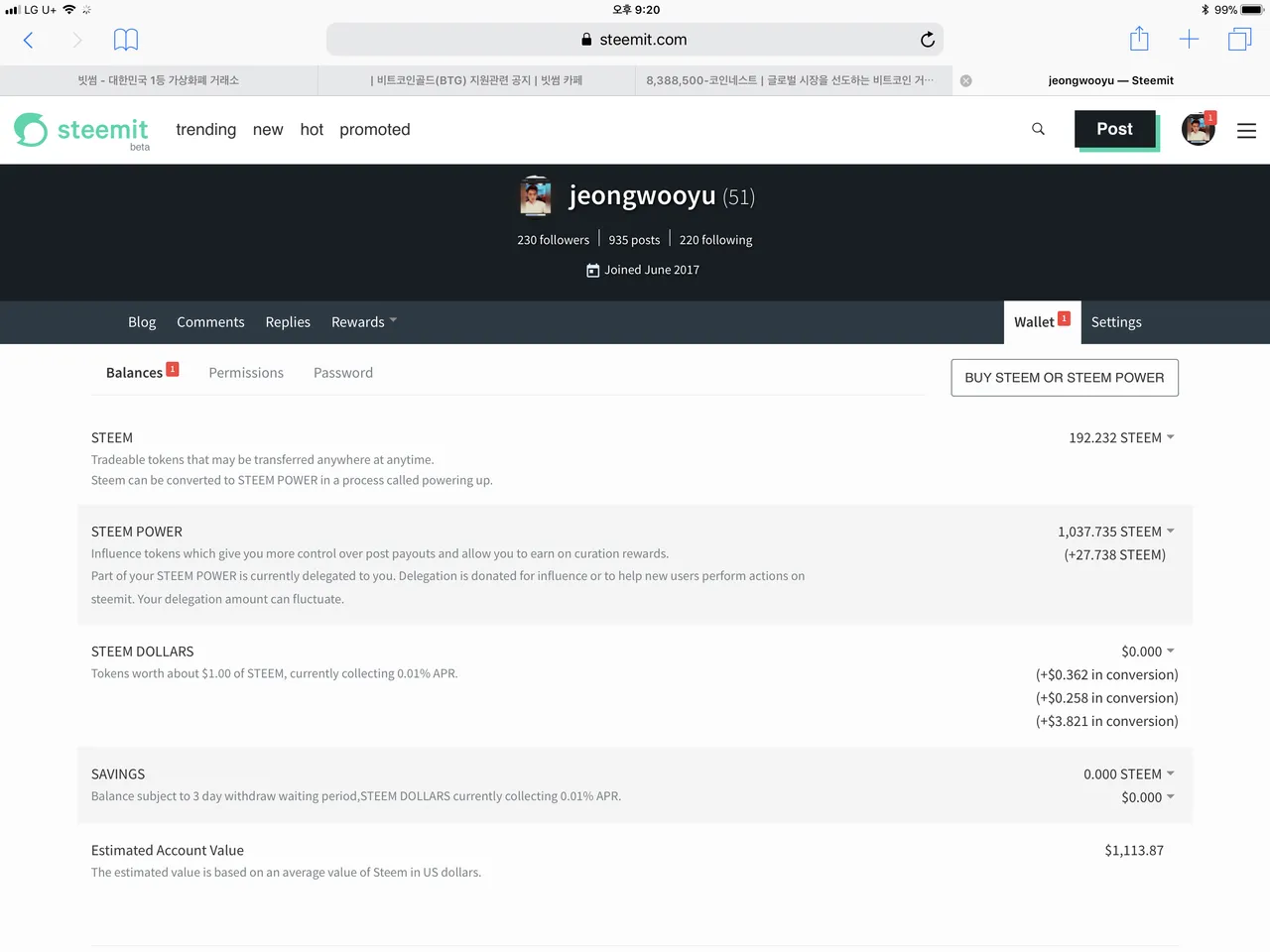Open the Permissions sub-tab
The height and width of the screenshot is (952, 1270).
246,373
